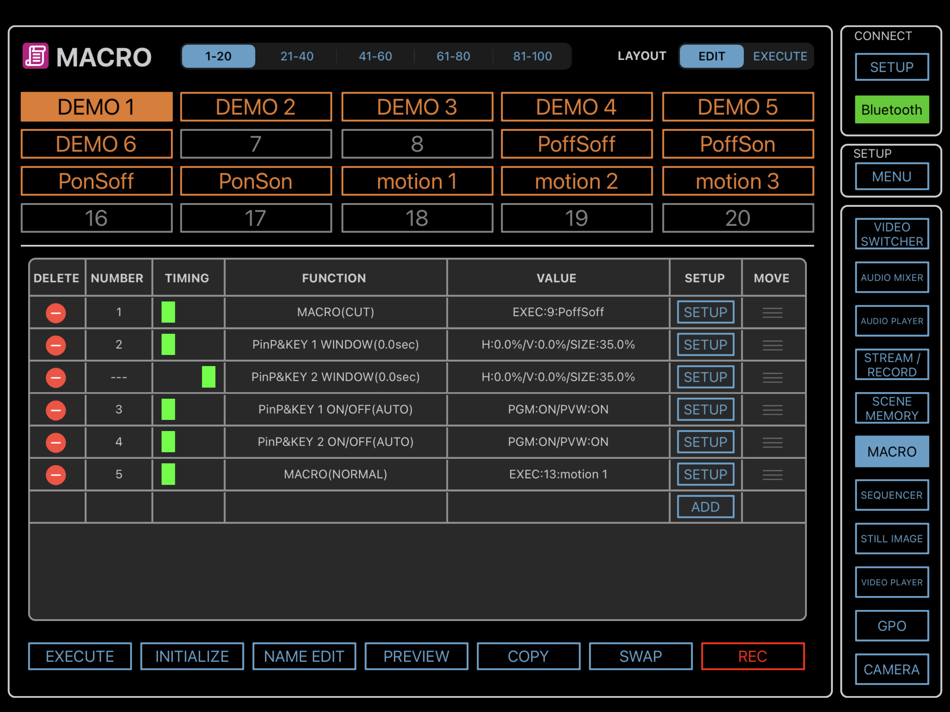The width and height of the screenshot is (950, 712).
Task: Switch to the 81-100 macro page
Action: (532, 56)
